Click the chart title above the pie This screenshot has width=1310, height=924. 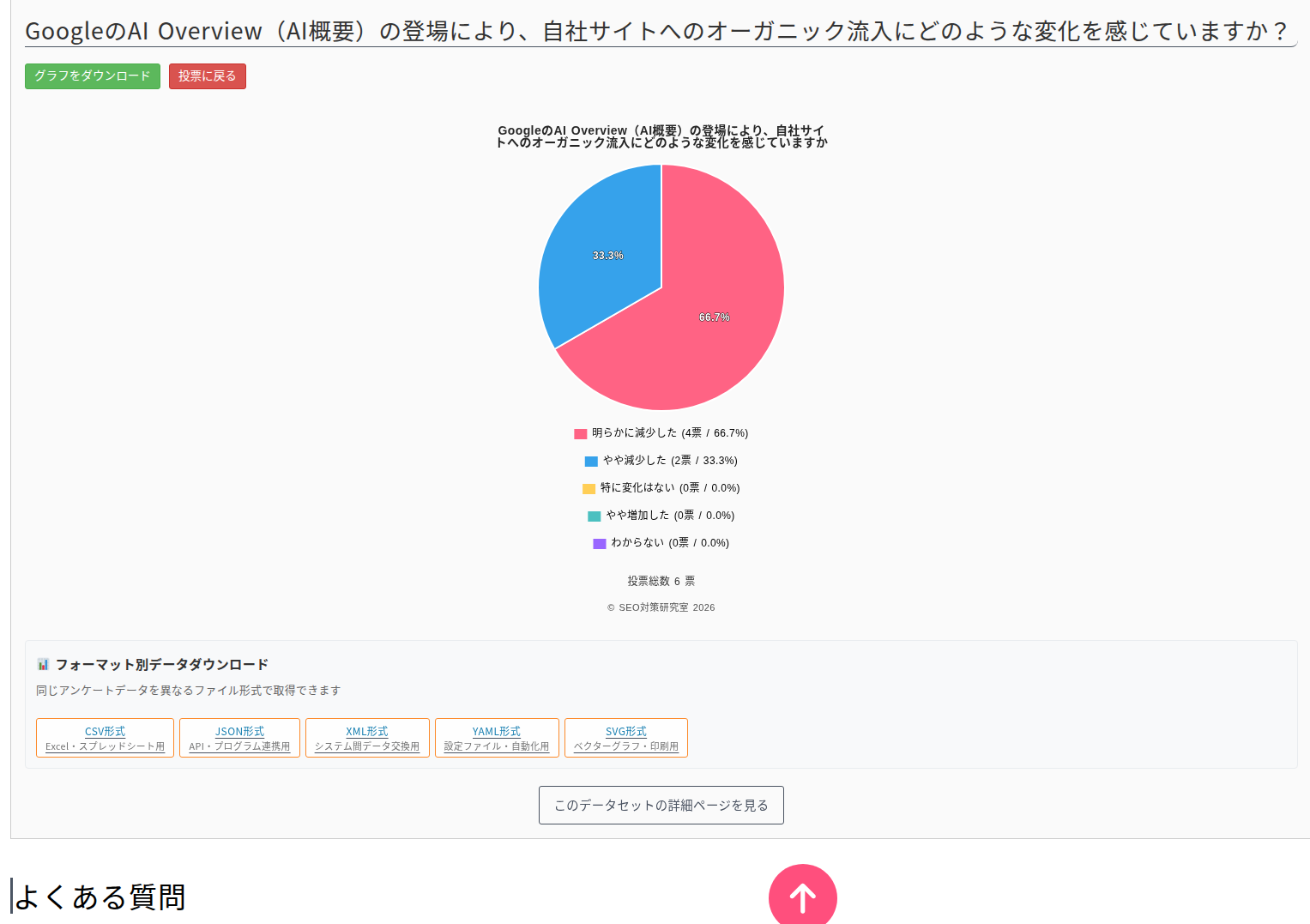(x=661, y=136)
